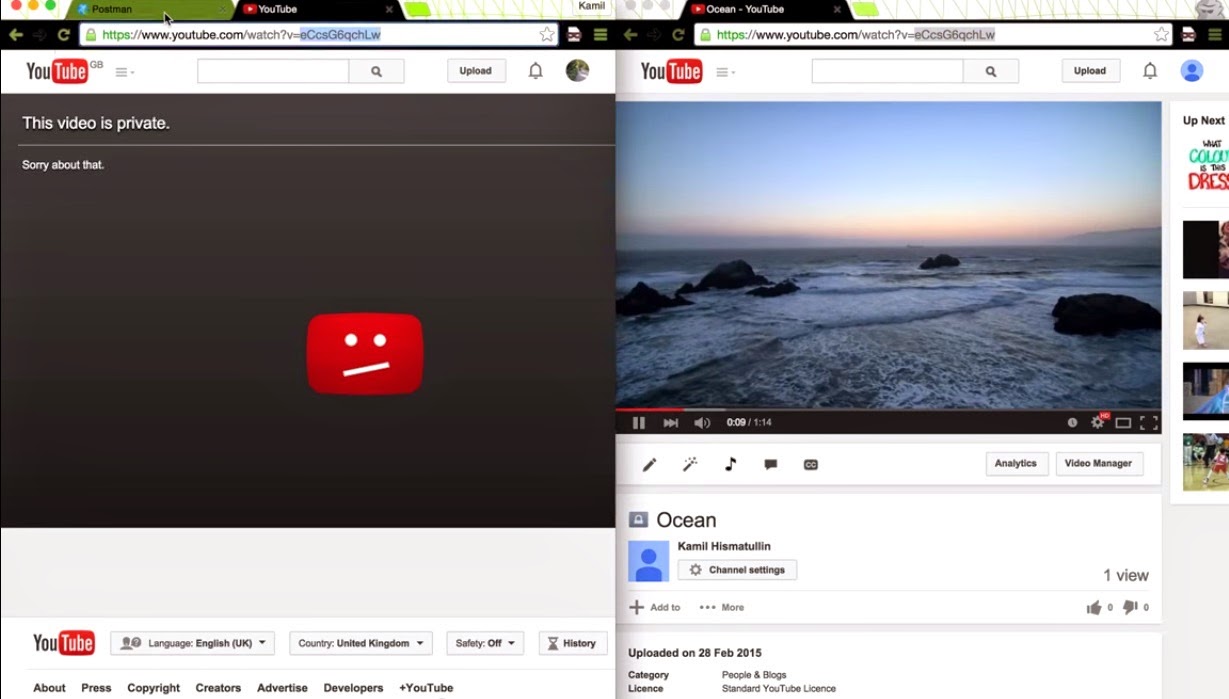Open Video Manager button
The image size is (1229, 699).
pyautogui.click(x=1098, y=463)
